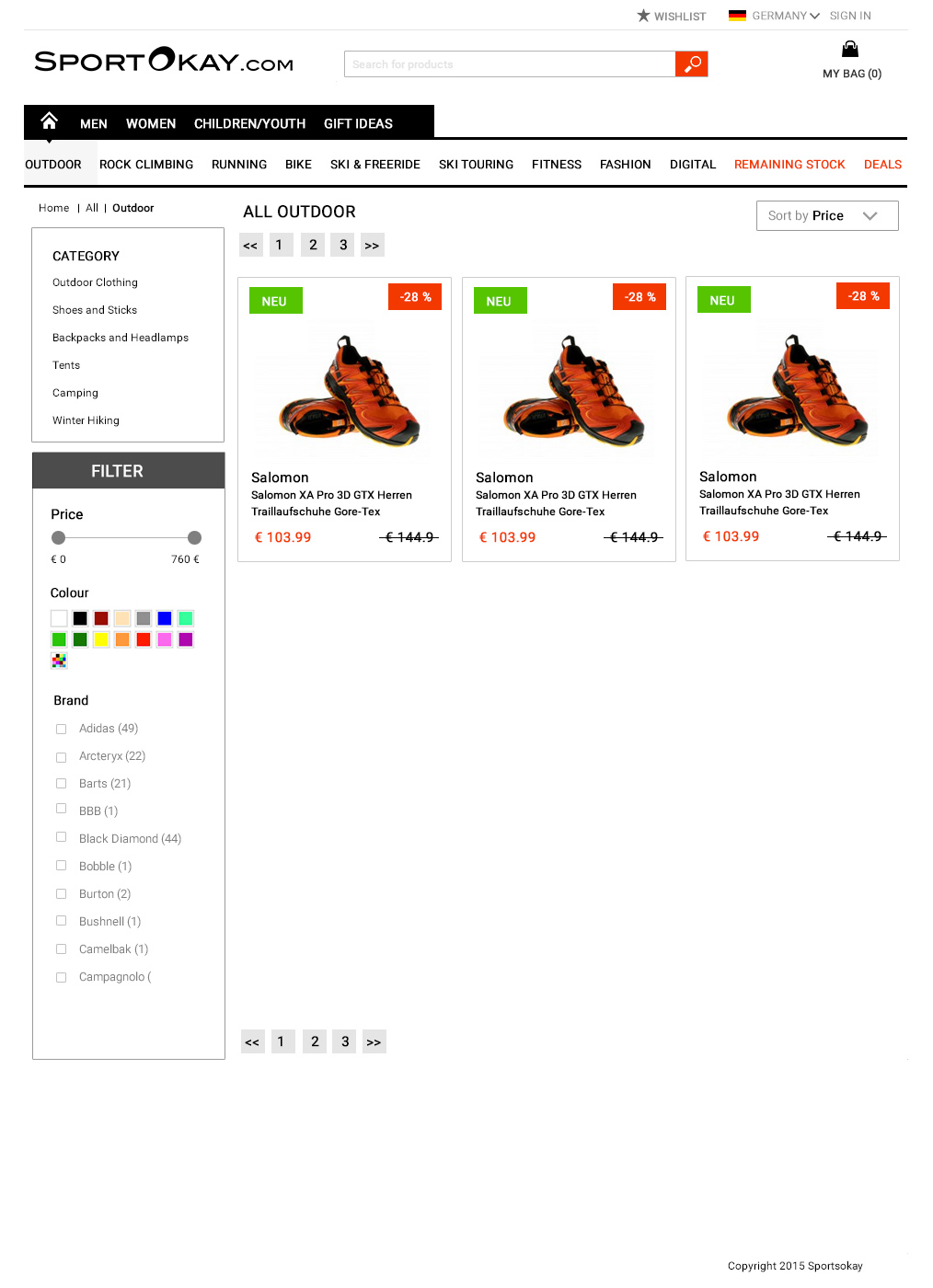Check the Camelbak brand filter
This screenshot has height=1288, width=933.
pyautogui.click(x=61, y=949)
